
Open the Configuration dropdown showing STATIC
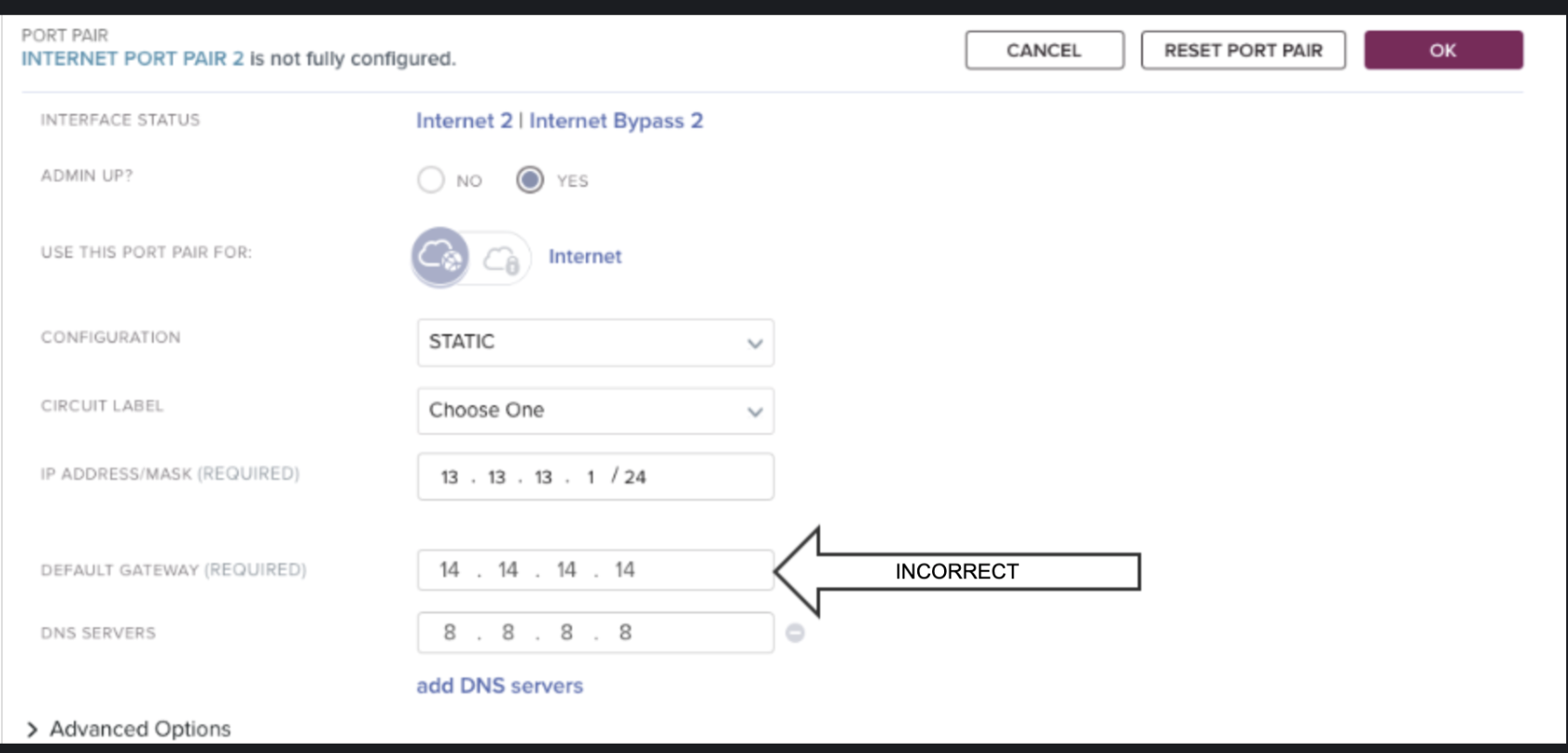point(595,342)
